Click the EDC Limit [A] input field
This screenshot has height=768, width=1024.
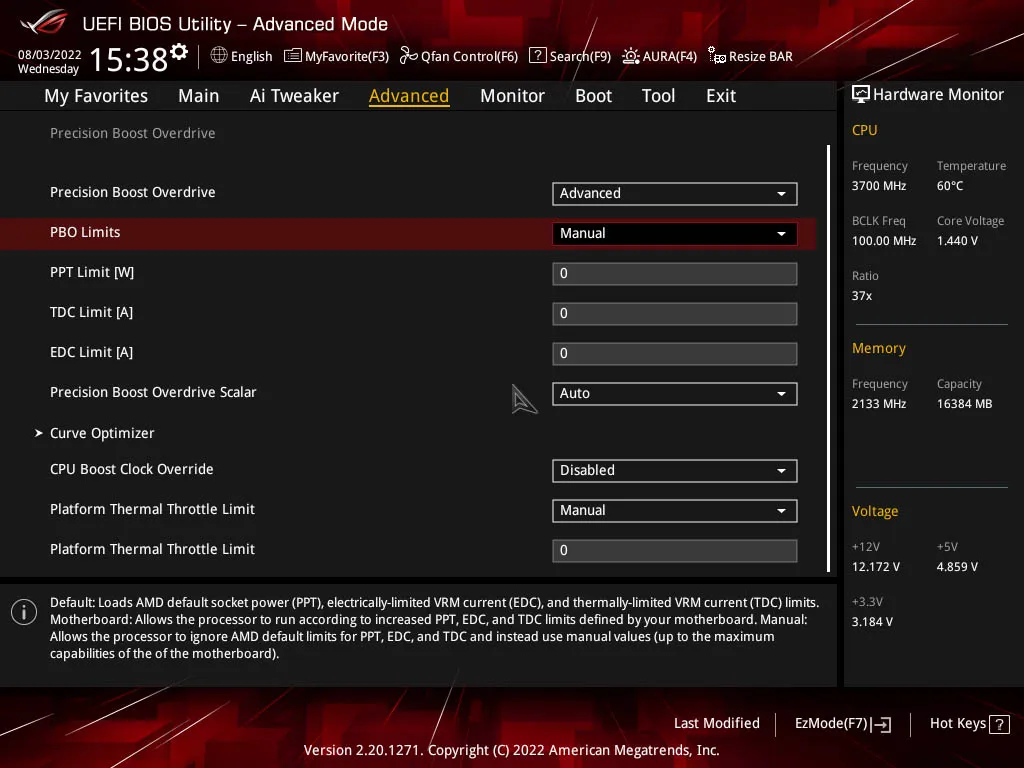[675, 353]
